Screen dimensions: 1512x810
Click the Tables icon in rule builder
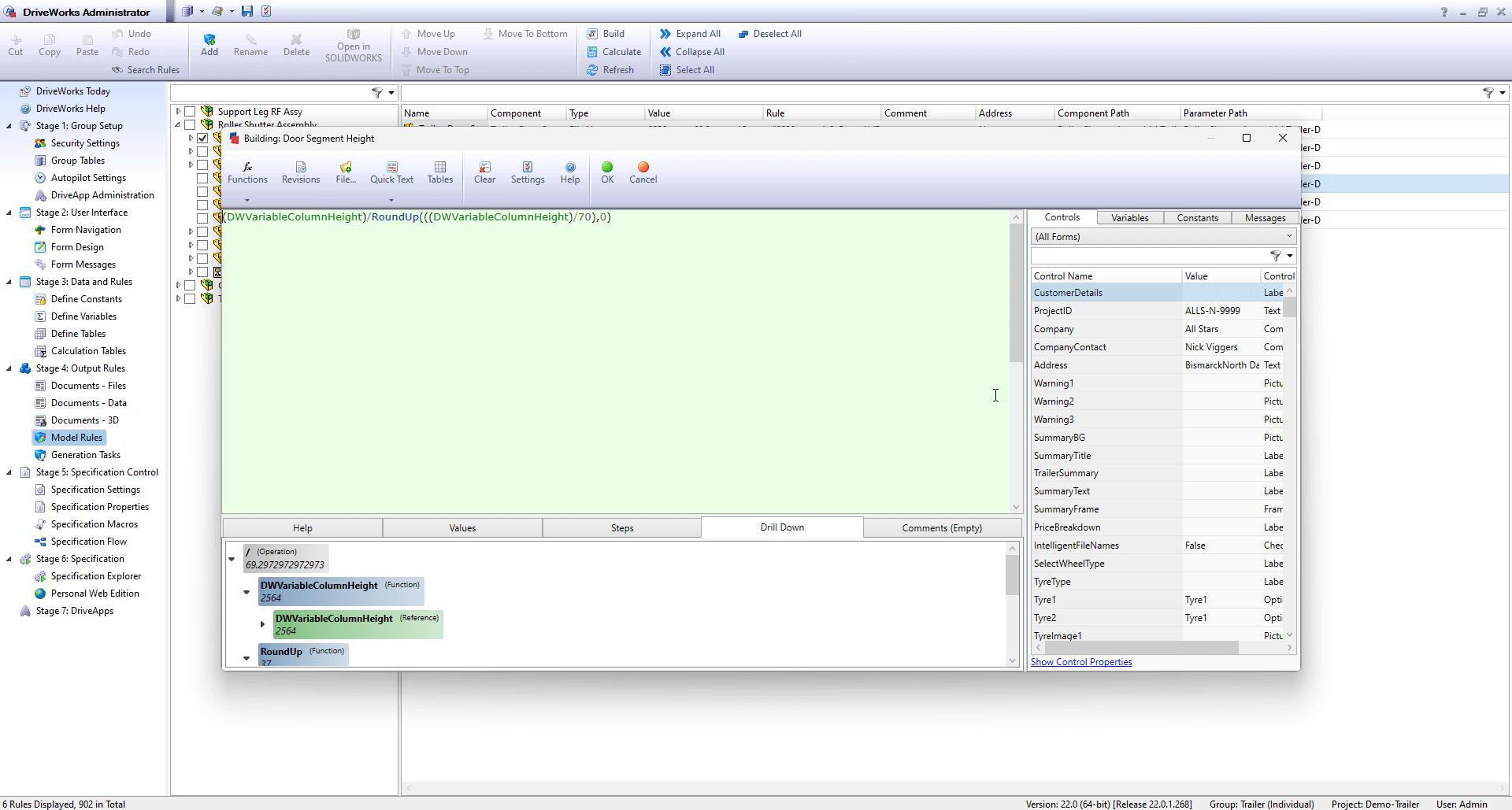click(x=440, y=172)
